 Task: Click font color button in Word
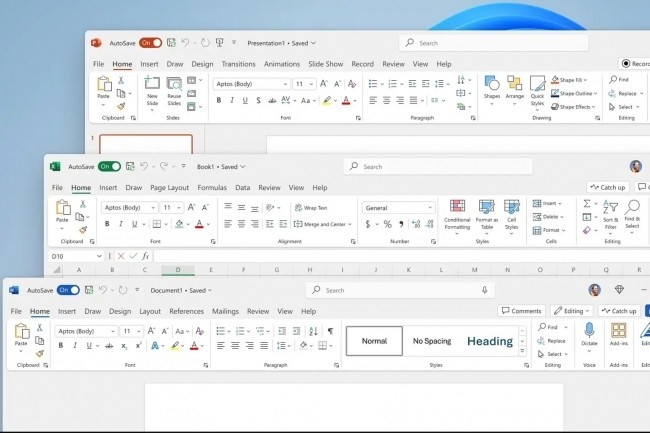198,346
